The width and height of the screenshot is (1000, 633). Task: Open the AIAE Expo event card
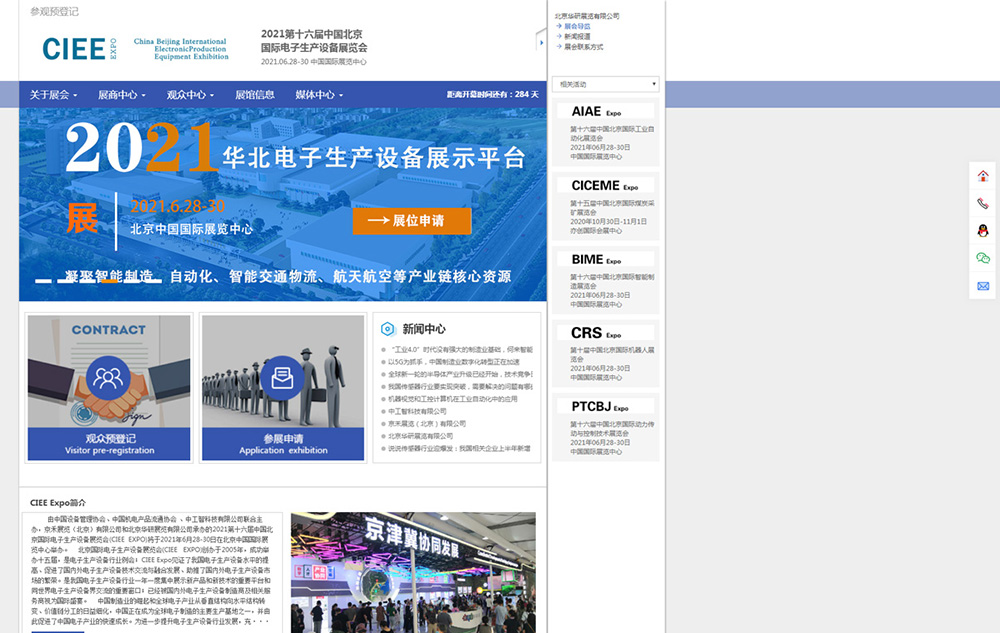pos(605,130)
